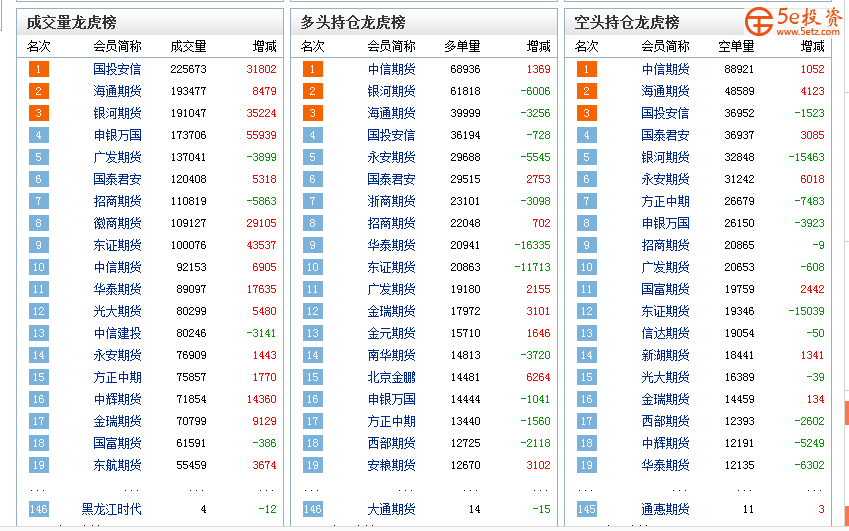Click change value 6018 in short table
This screenshot has width=849, height=531.
812,179
